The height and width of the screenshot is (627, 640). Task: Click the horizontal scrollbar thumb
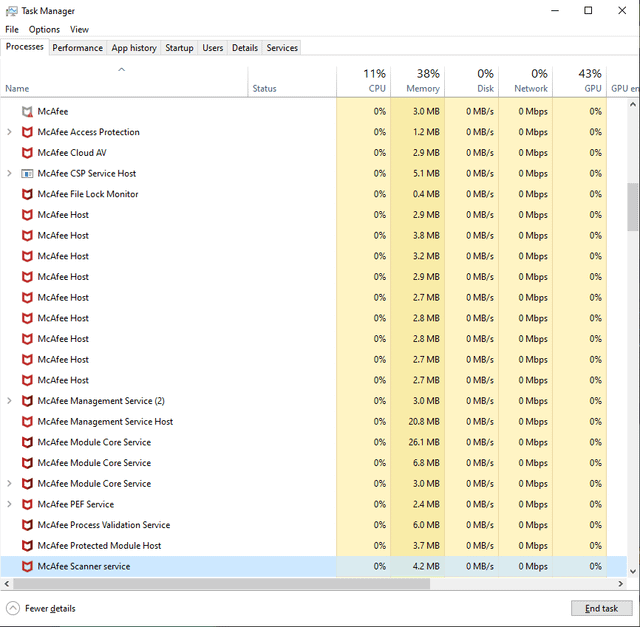point(222,584)
